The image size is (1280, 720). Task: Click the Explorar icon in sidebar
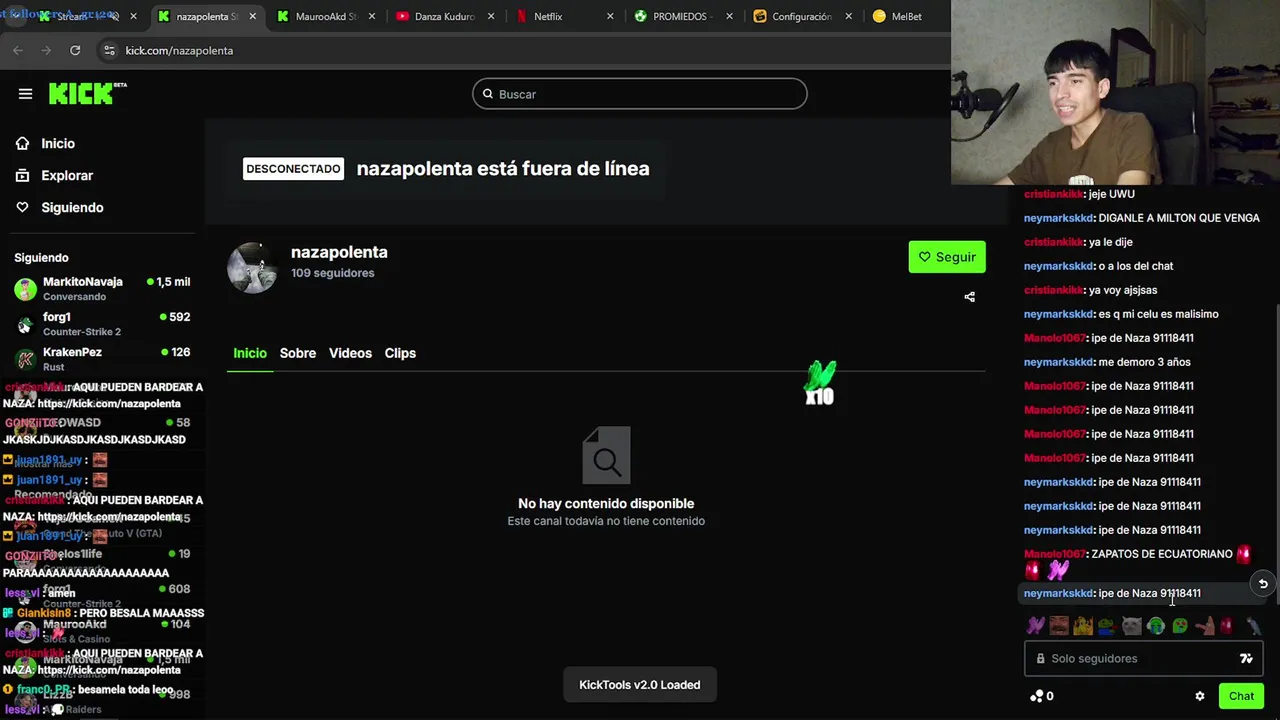coord(22,176)
